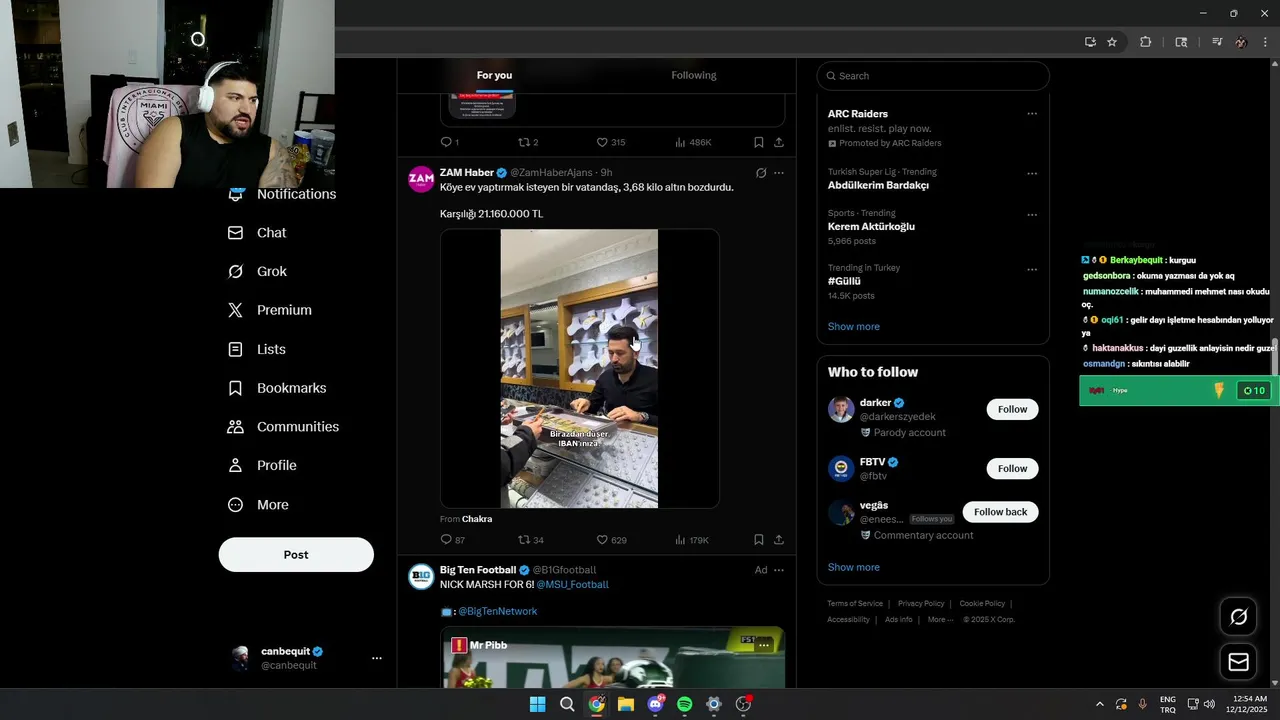Open more options on ZAM Haber post
Image resolution: width=1280 pixels, height=720 pixels.
779,173
